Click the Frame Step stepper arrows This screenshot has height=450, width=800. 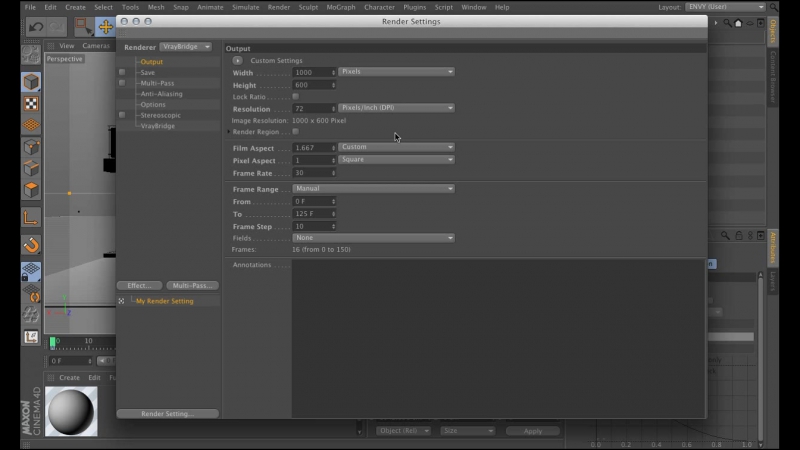(333, 227)
